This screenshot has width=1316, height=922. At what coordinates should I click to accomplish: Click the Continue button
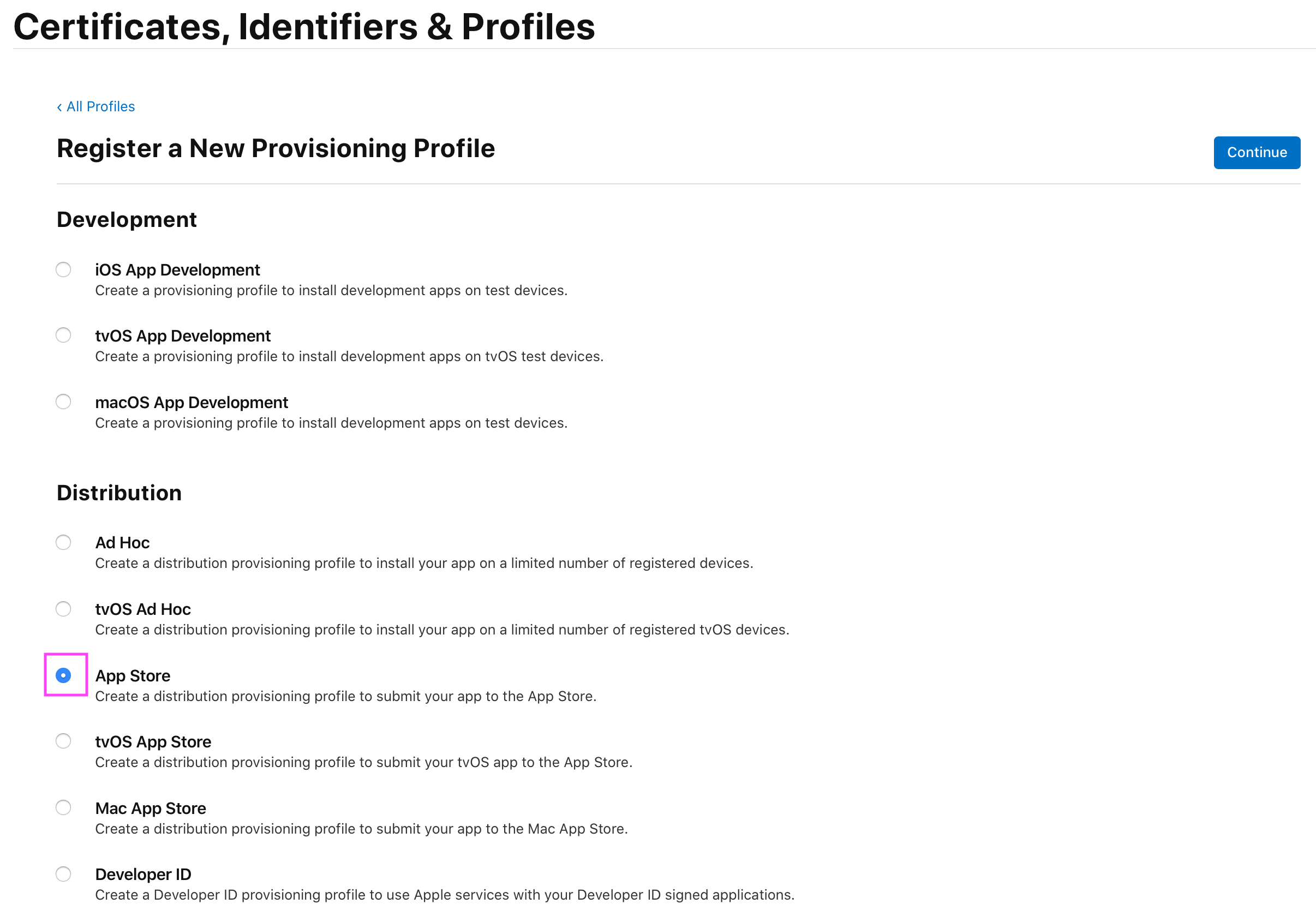pos(1256,152)
